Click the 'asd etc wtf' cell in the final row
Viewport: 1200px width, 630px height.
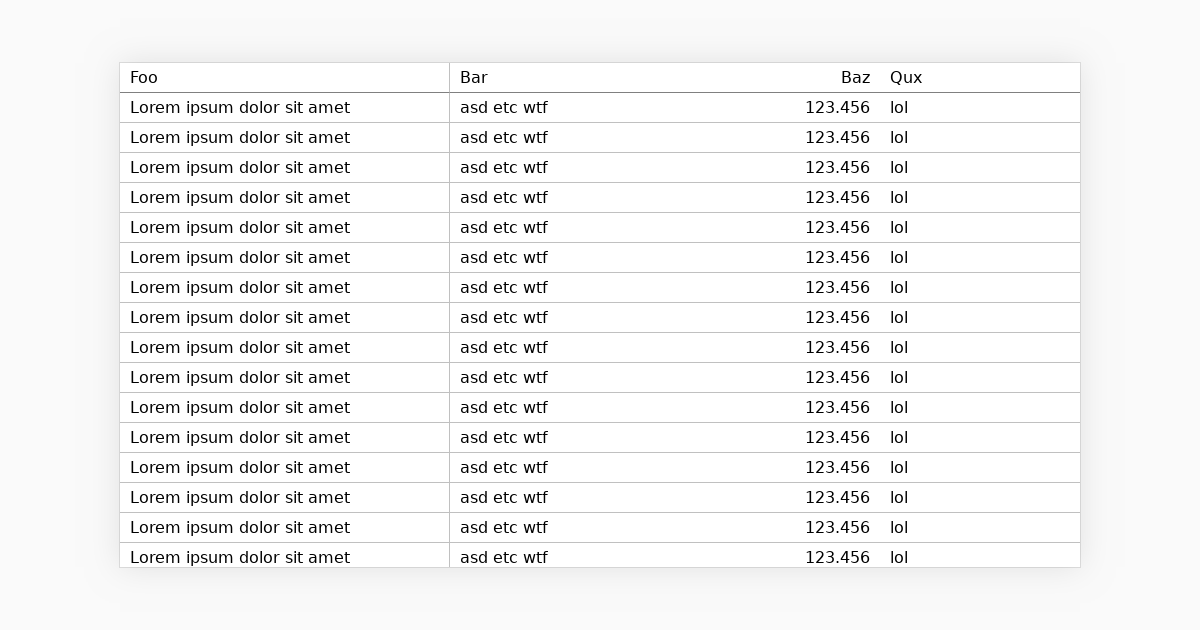click(503, 557)
